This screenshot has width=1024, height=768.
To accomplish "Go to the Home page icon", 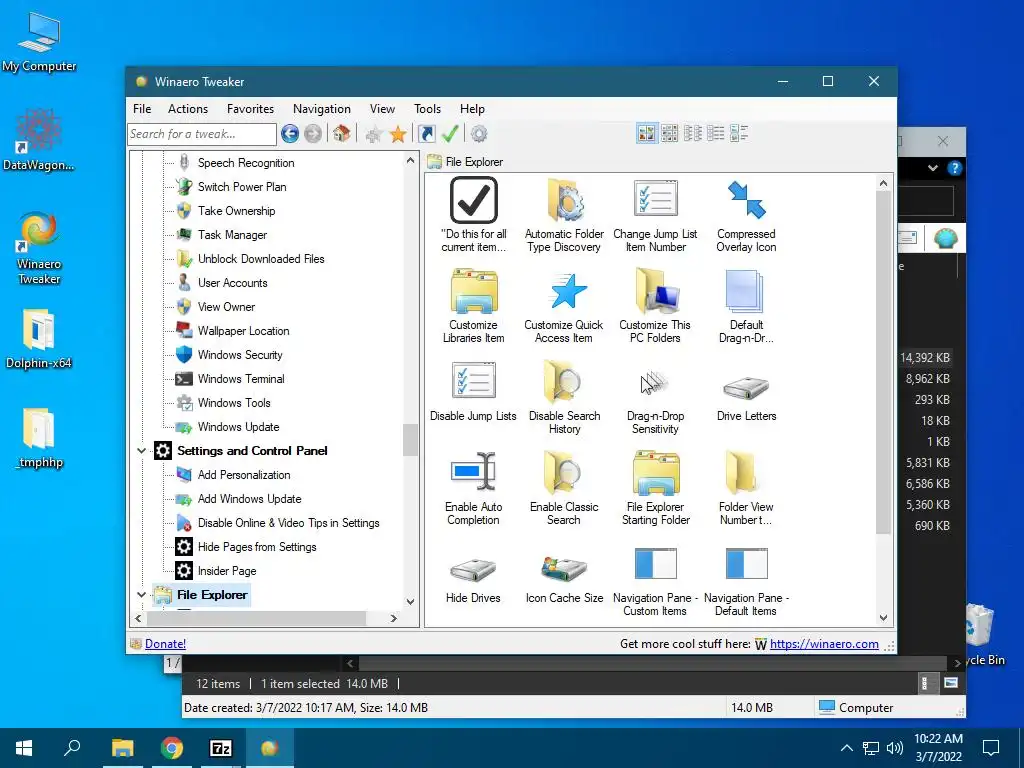I will coord(342,134).
